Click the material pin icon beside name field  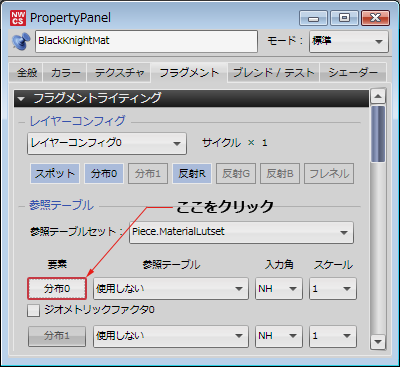click(x=21, y=42)
